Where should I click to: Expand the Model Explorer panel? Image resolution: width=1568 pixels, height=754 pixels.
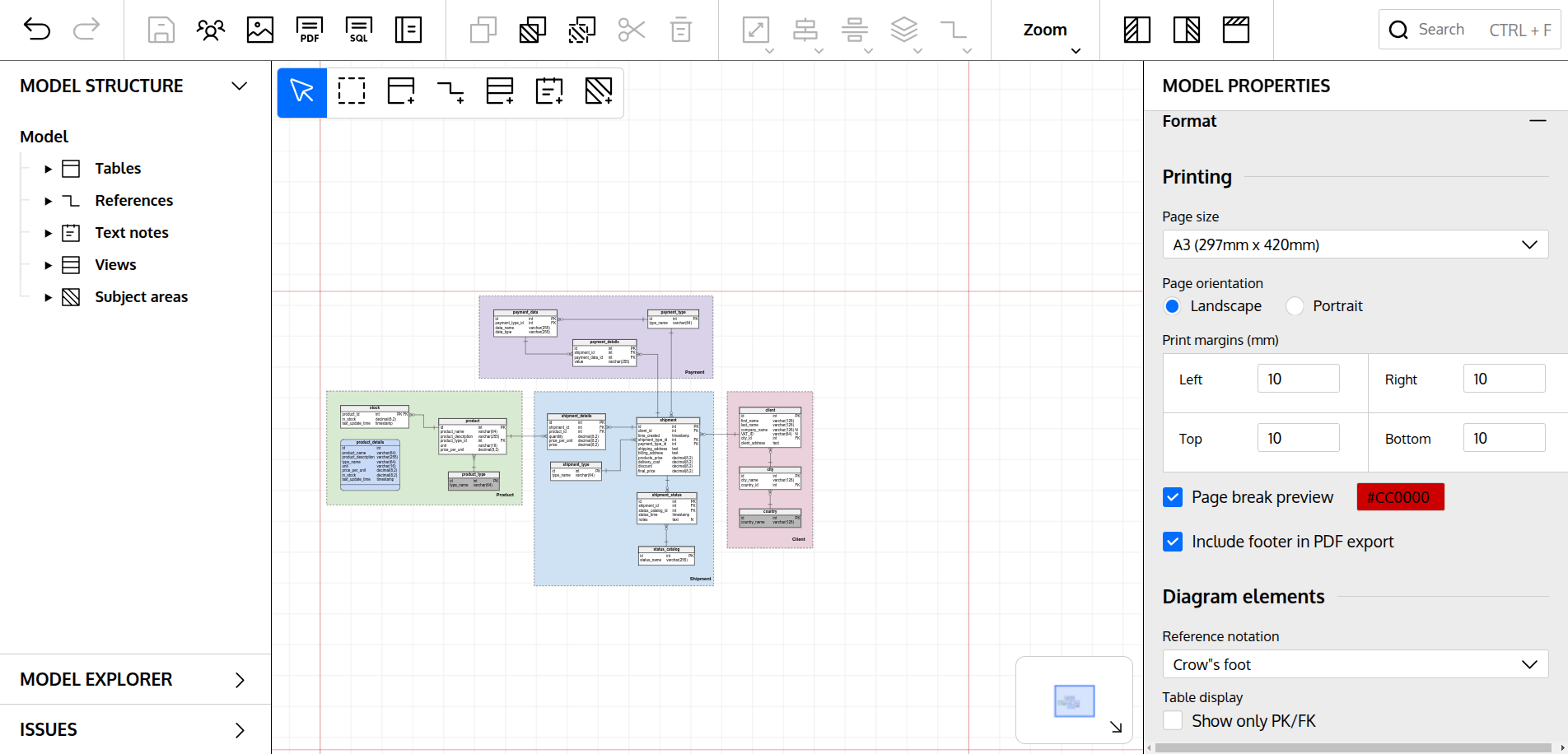(x=240, y=680)
